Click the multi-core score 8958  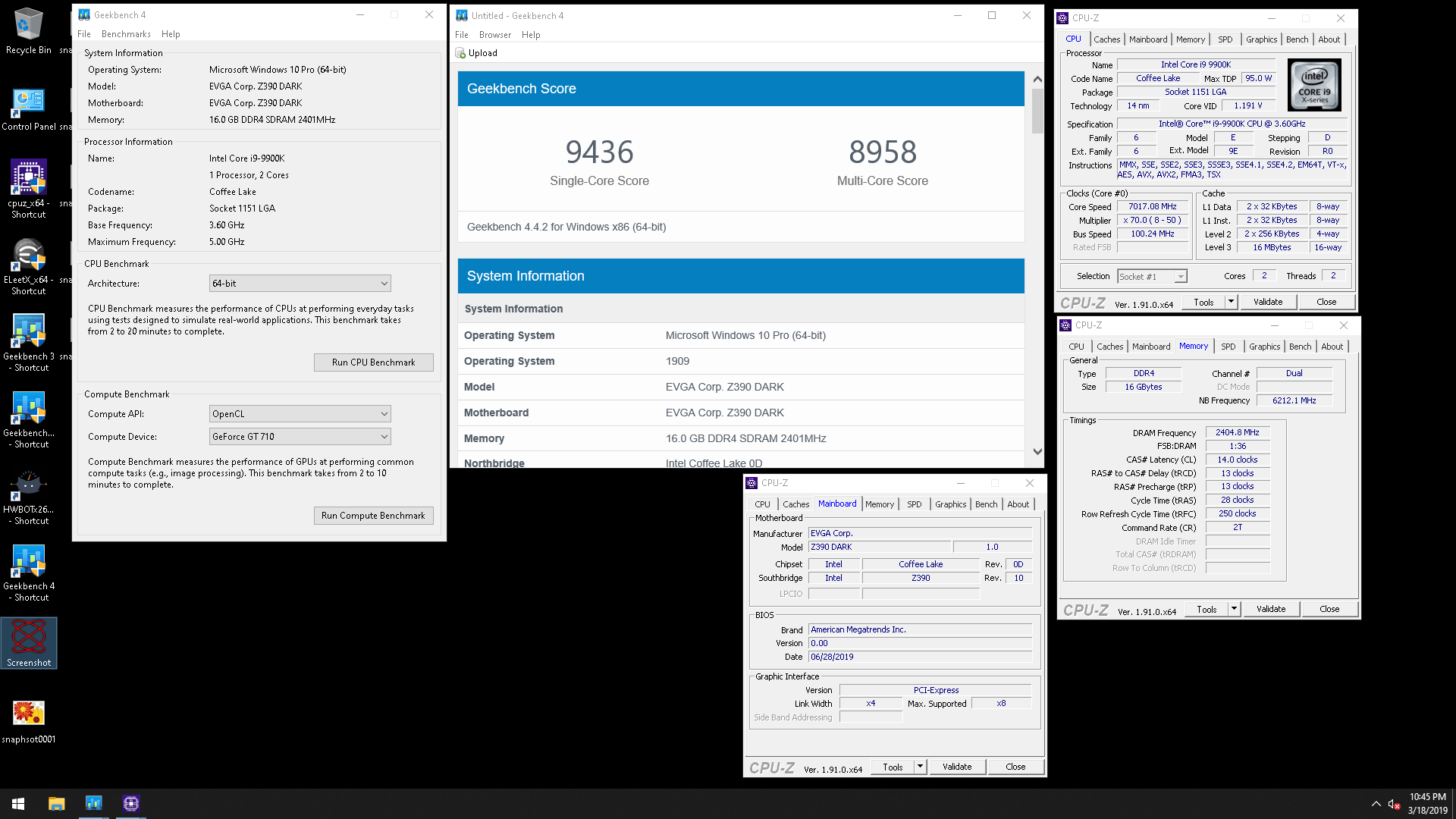(x=883, y=152)
